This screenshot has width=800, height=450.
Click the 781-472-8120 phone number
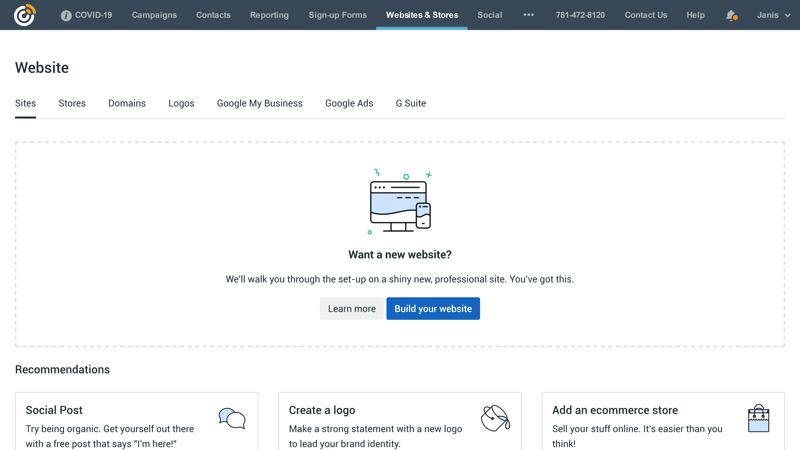pyautogui.click(x=580, y=15)
